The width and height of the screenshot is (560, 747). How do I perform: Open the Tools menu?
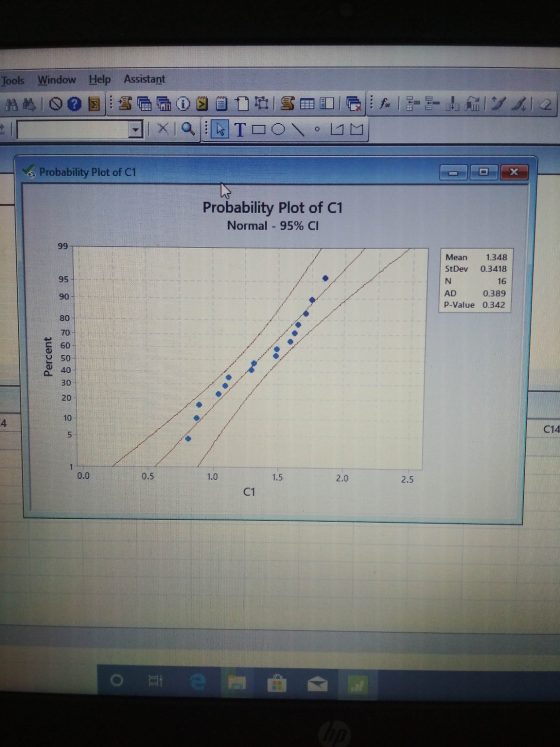tap(13, 81)
